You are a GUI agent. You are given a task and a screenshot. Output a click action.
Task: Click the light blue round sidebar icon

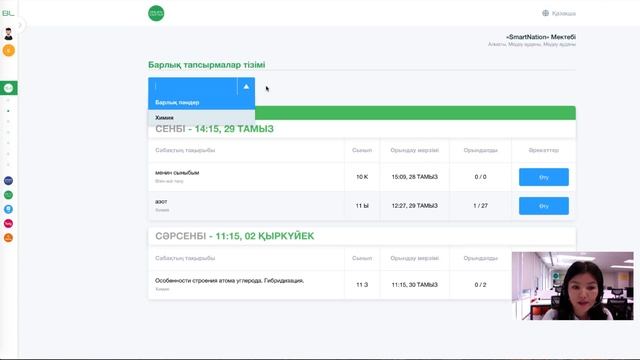[x=8, y=209]
